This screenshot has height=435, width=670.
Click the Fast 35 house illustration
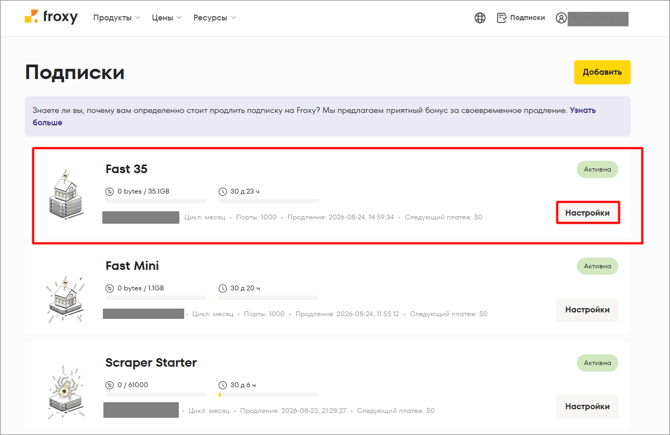(x=66, y=194)
